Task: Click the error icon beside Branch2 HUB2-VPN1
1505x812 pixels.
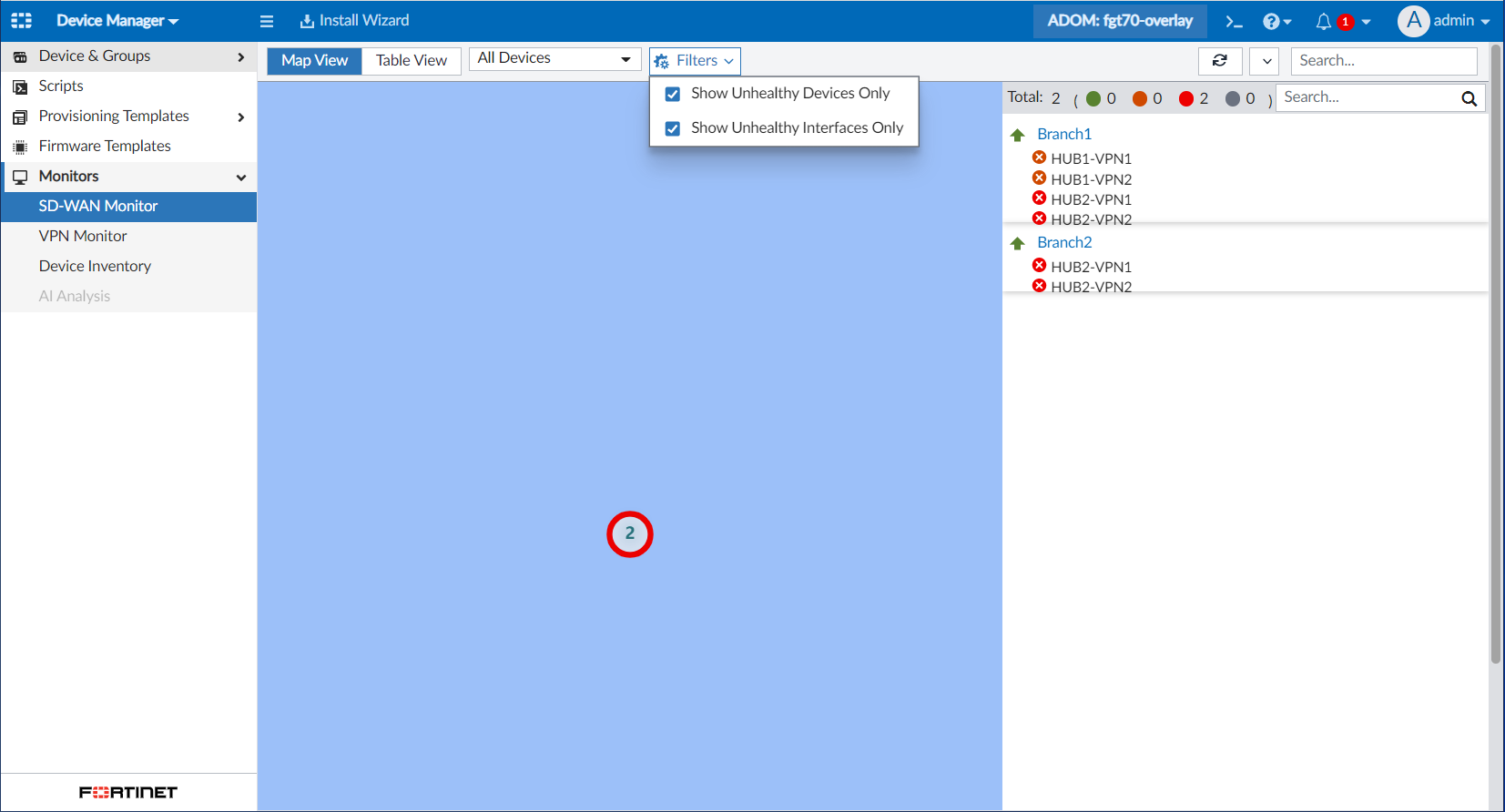Action: [x=1039, y=265]
